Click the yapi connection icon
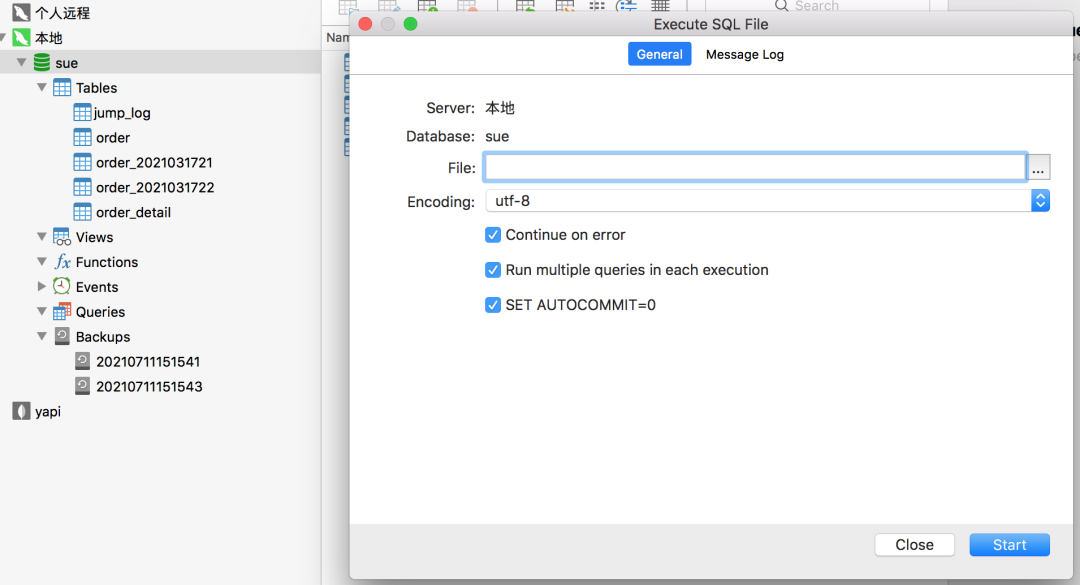The width and height of the screenshot is (1080, 585). coord(21,411)
